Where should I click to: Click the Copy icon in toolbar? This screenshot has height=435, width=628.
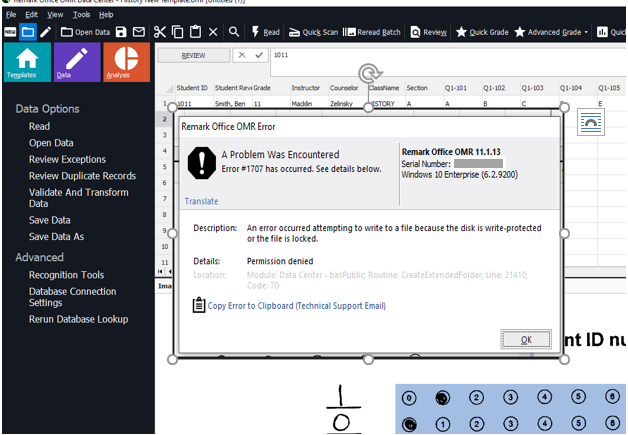coord(177,32)
